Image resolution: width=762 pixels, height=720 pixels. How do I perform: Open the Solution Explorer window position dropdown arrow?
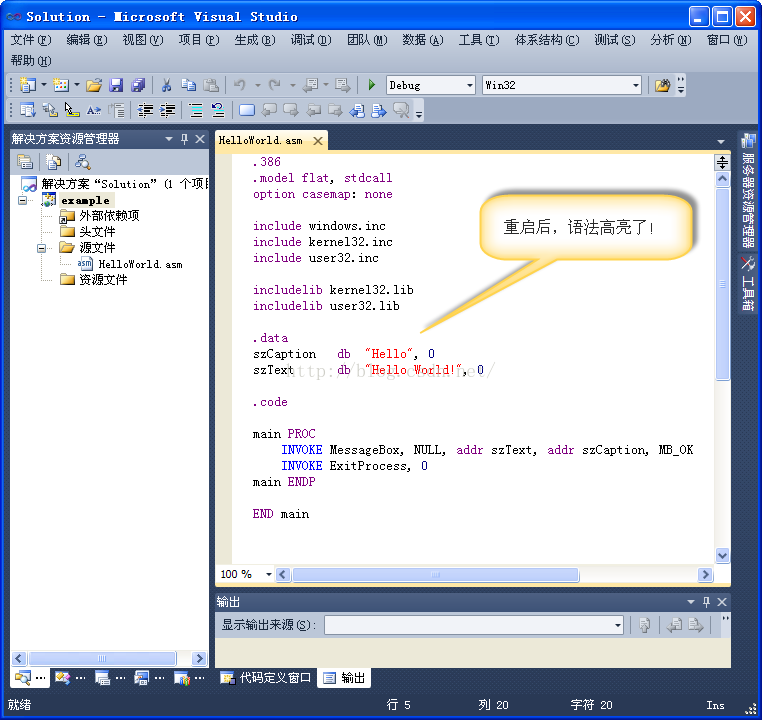(x=169, y=139)
